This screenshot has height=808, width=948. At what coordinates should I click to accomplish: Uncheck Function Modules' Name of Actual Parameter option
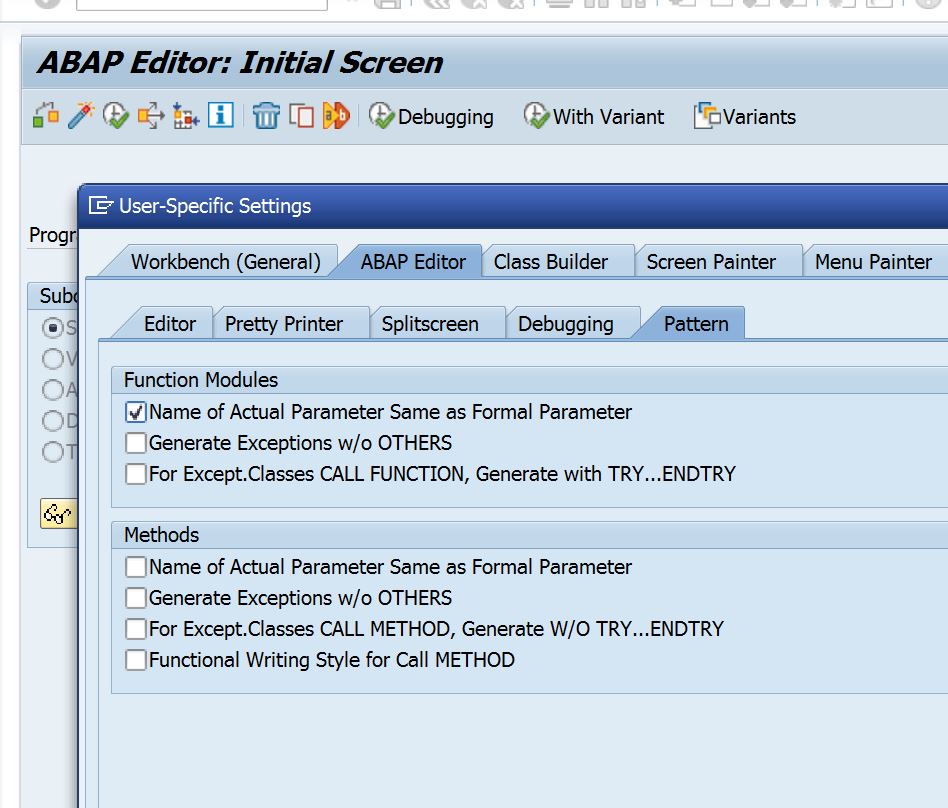tap(135, 412)
